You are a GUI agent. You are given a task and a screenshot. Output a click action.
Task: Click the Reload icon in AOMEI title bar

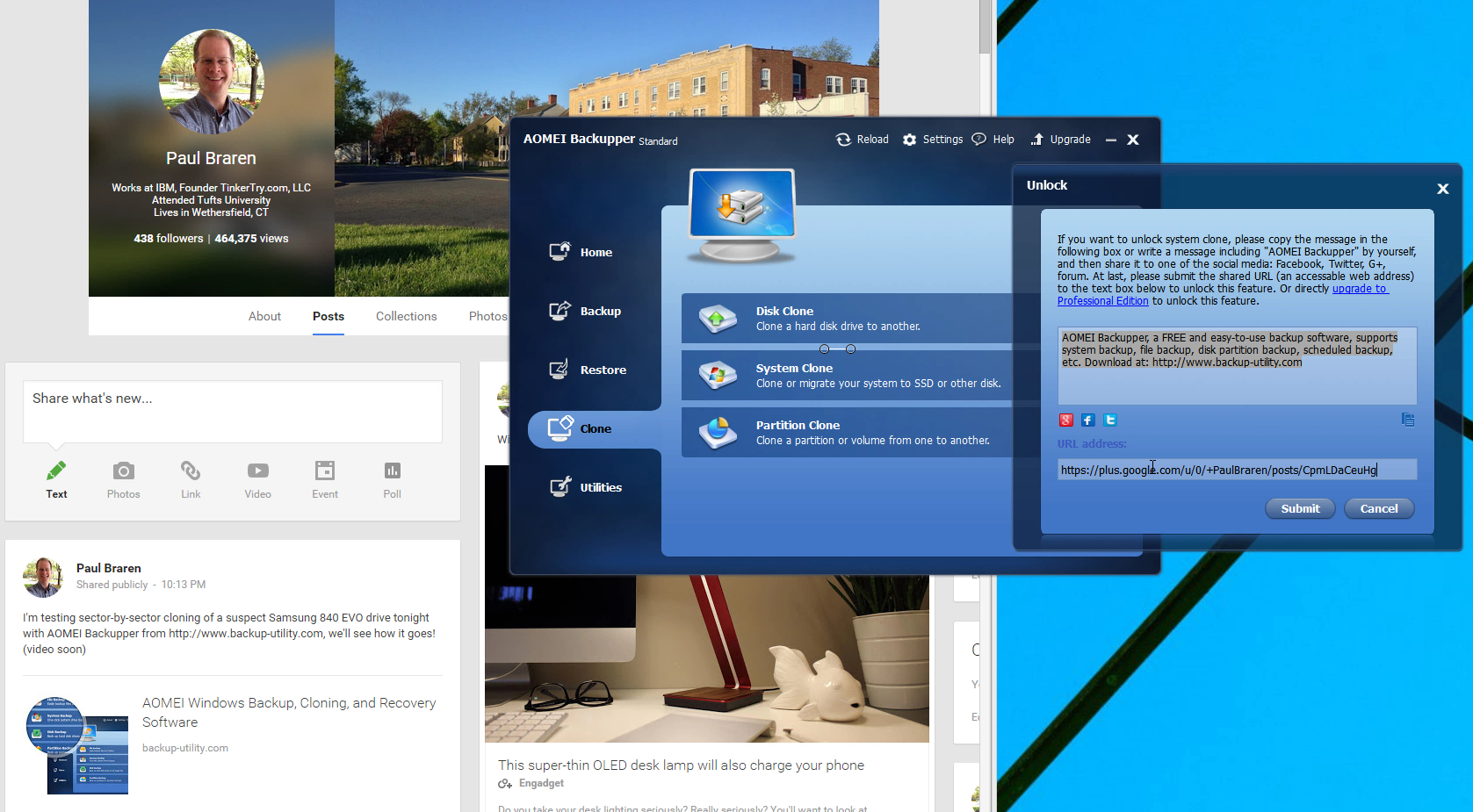coord(843,140)
